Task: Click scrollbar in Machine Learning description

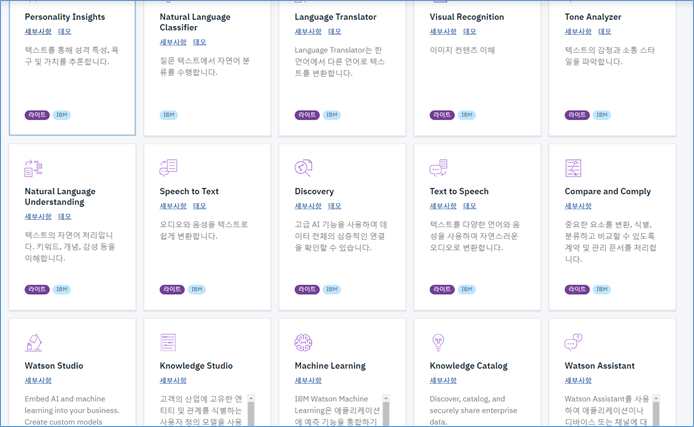Action: point(386,410)
